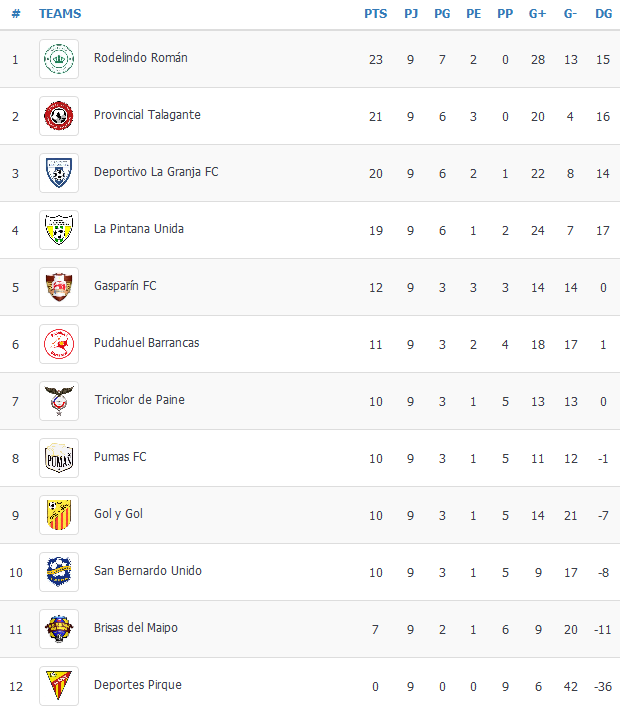Sort table by PTS column header
Viewport: 620px width, 707px height.
(376, 14)
